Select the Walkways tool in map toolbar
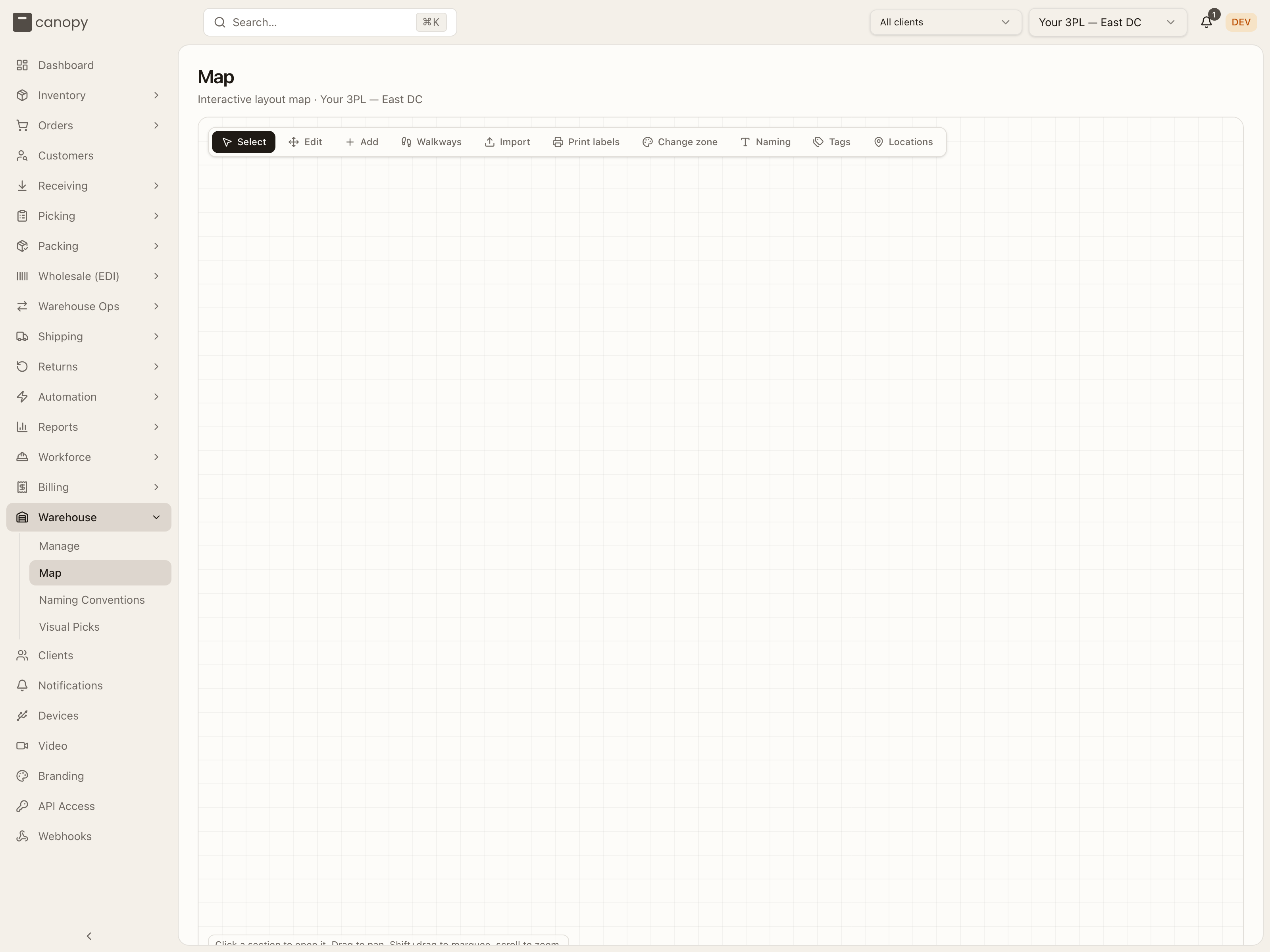Image resolution: width=1270 pixels, height=952 pixels. pyautogui.click(x=431, y=142)
